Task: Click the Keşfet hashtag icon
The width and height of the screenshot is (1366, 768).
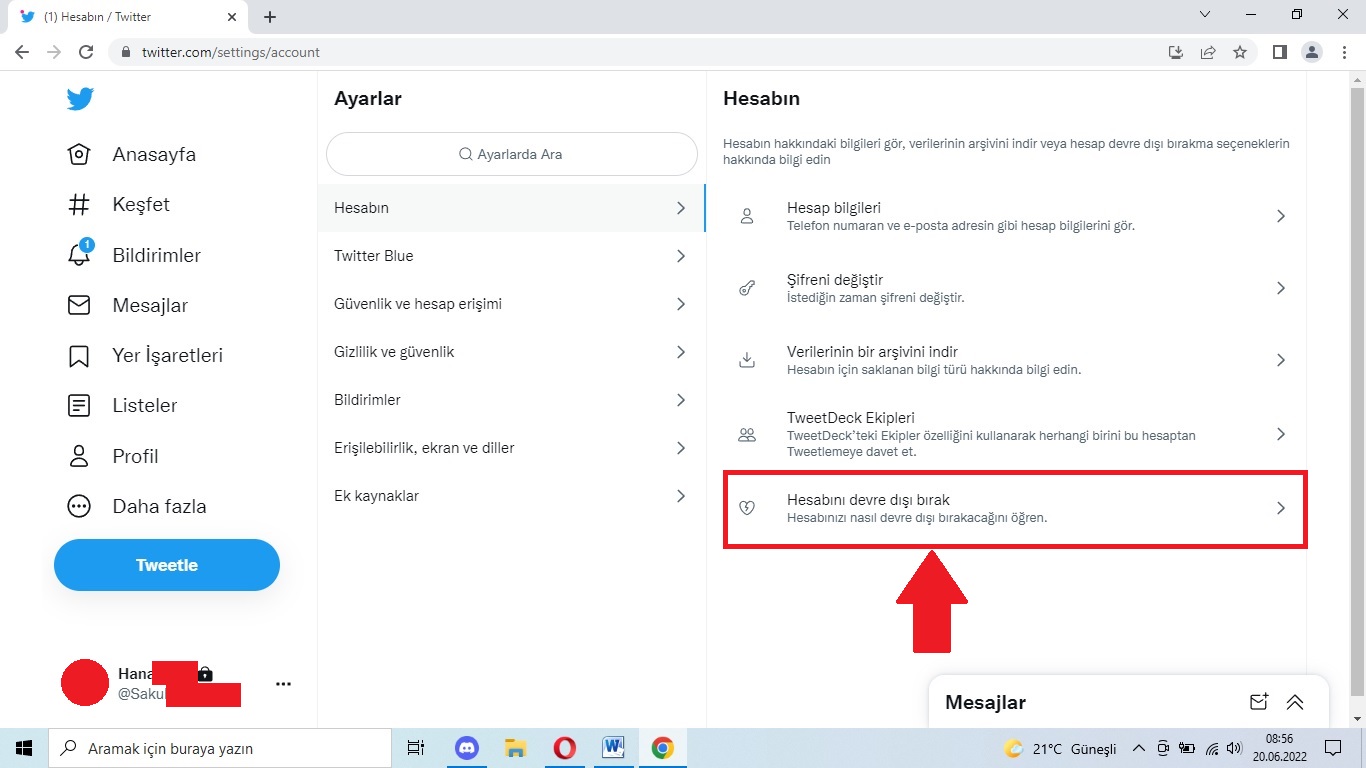Action: click(x=79, y=205)
